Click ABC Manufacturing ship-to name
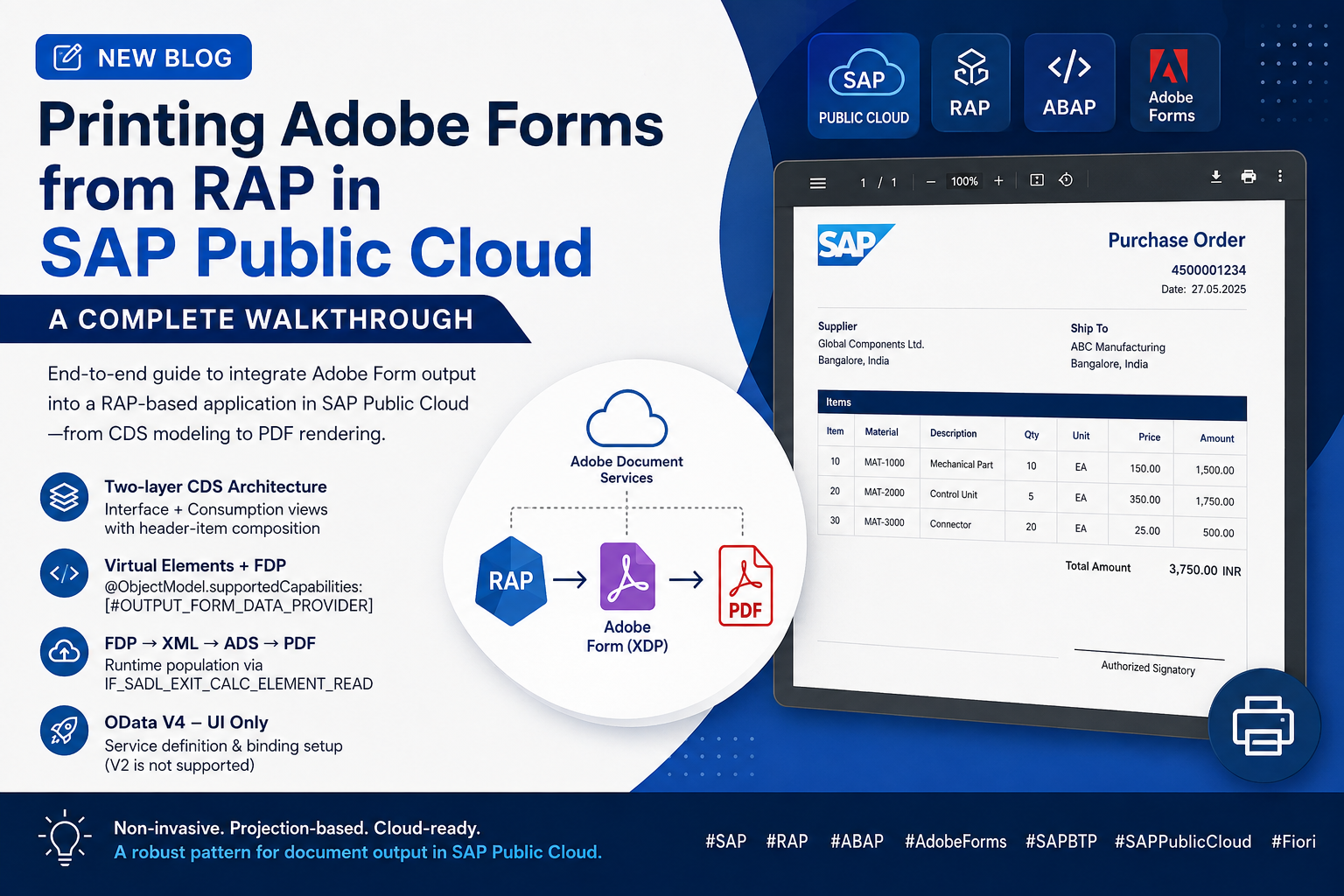 tap(1117, 347)
